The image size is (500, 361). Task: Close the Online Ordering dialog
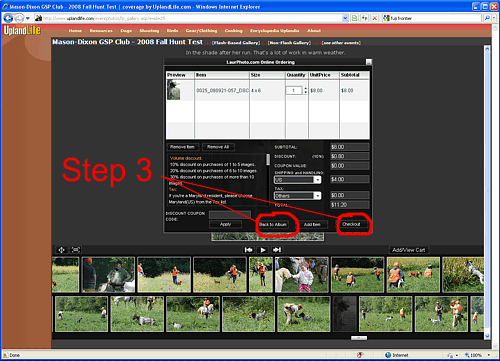click(x=368, y=62)
